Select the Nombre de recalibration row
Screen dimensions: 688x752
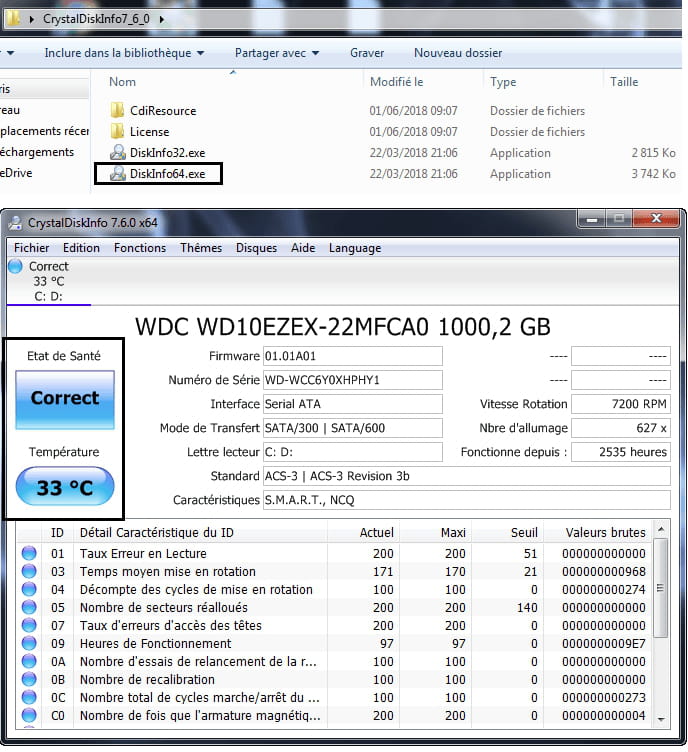pos(335,679)
